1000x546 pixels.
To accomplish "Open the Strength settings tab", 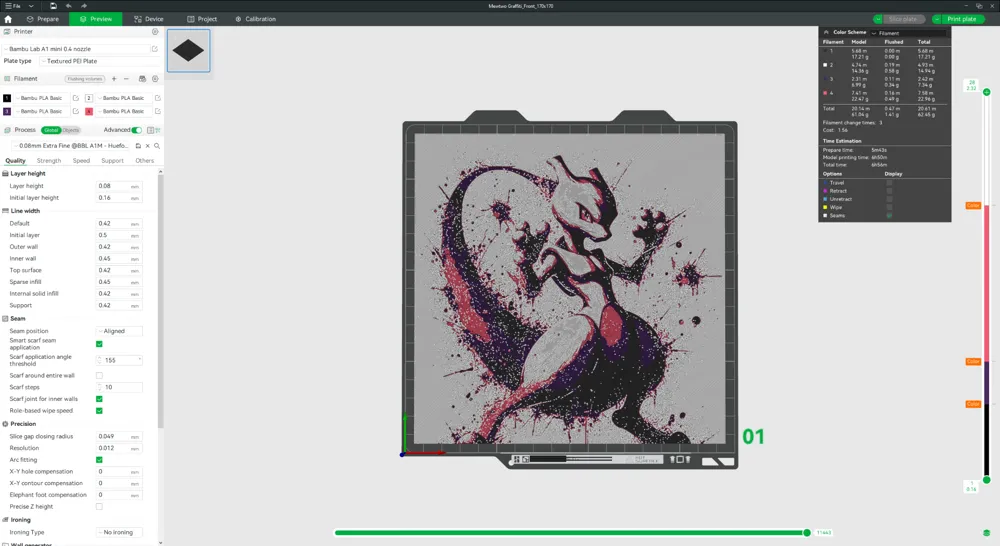I will coord(49,161).
